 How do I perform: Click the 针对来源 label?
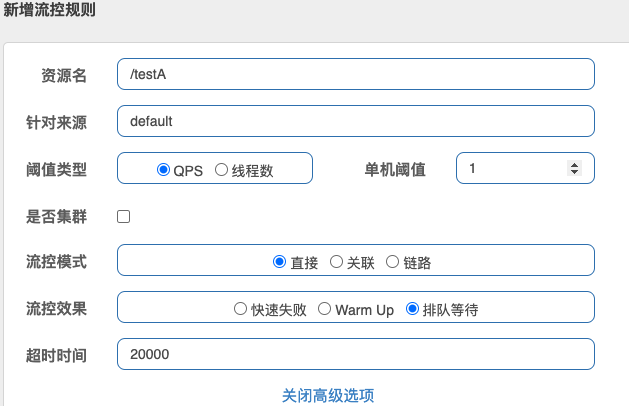(57, 122)
